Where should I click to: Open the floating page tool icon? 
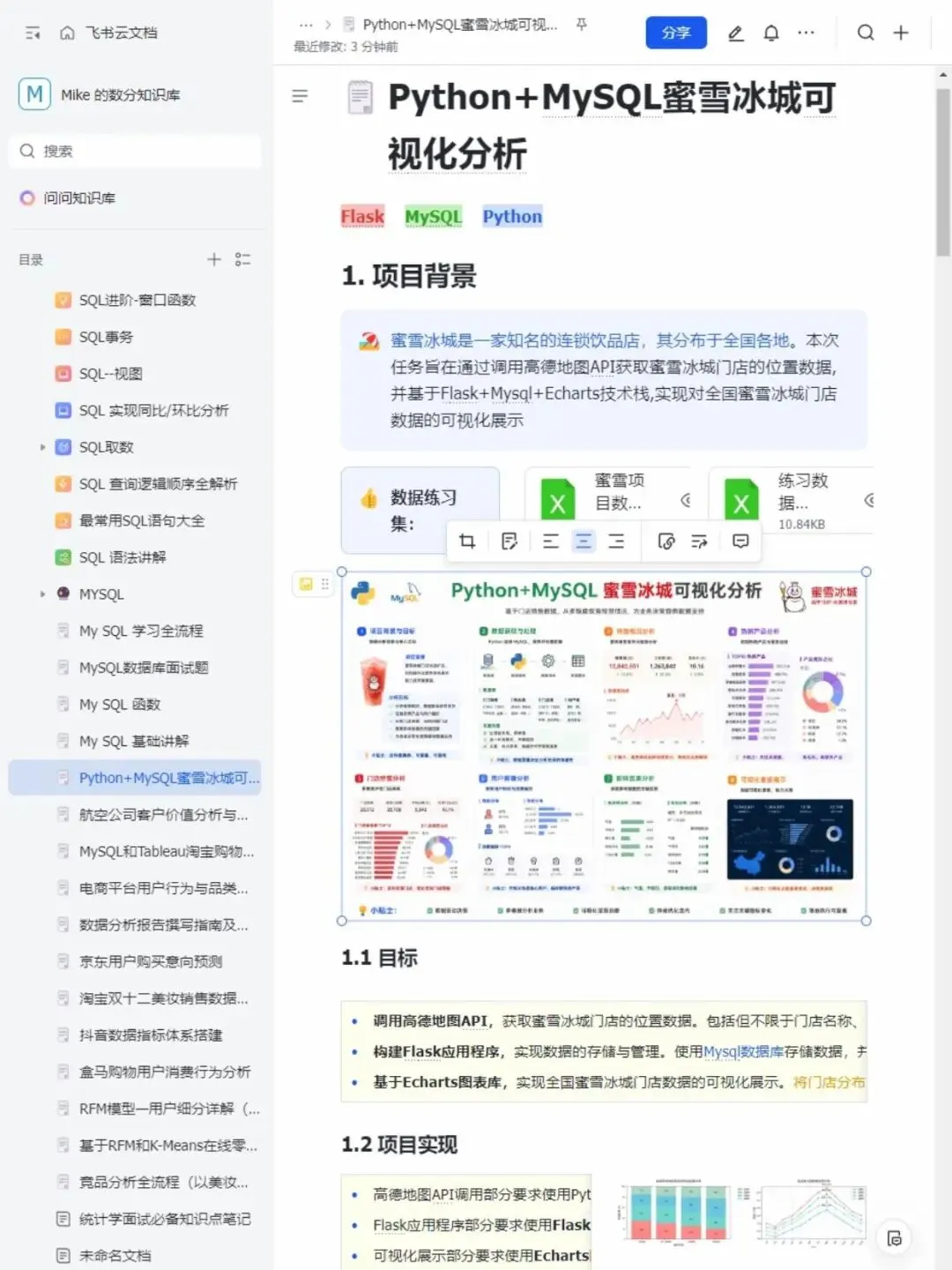point(895,1237)
